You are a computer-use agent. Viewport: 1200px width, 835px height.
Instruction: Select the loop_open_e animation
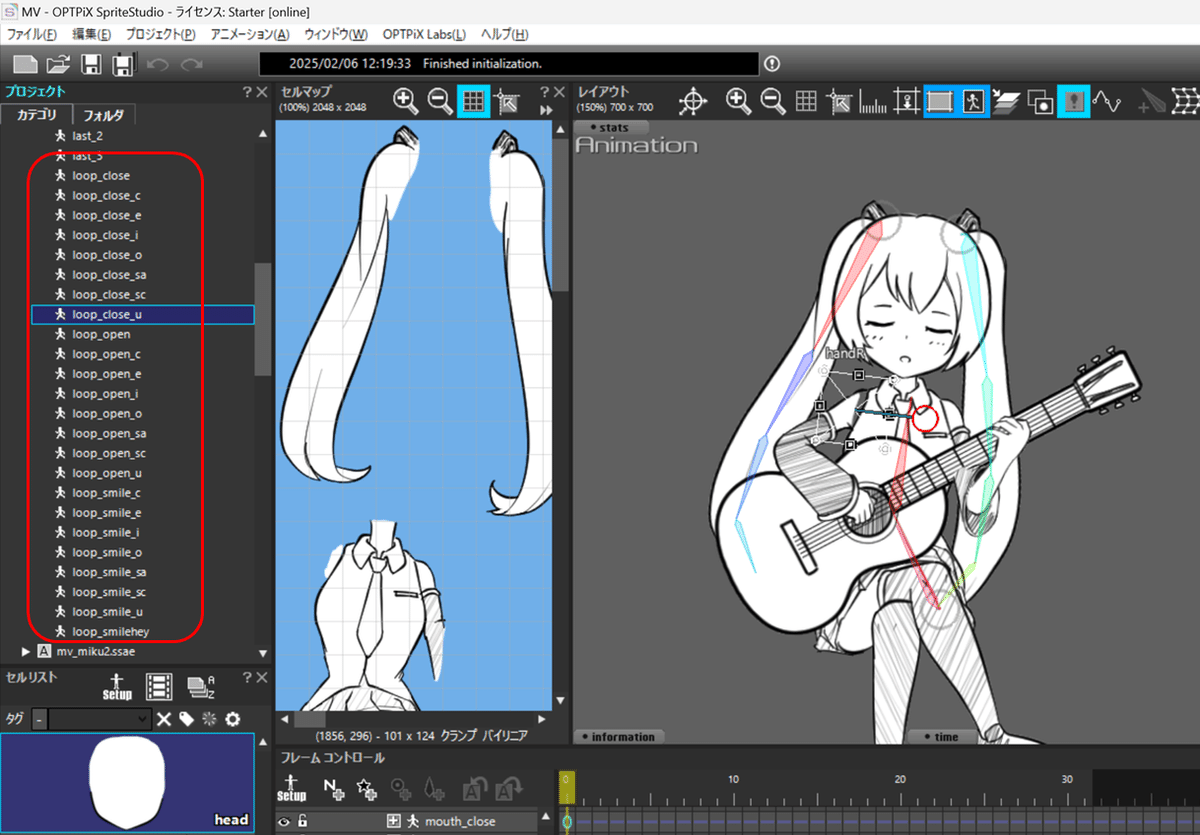107,374
